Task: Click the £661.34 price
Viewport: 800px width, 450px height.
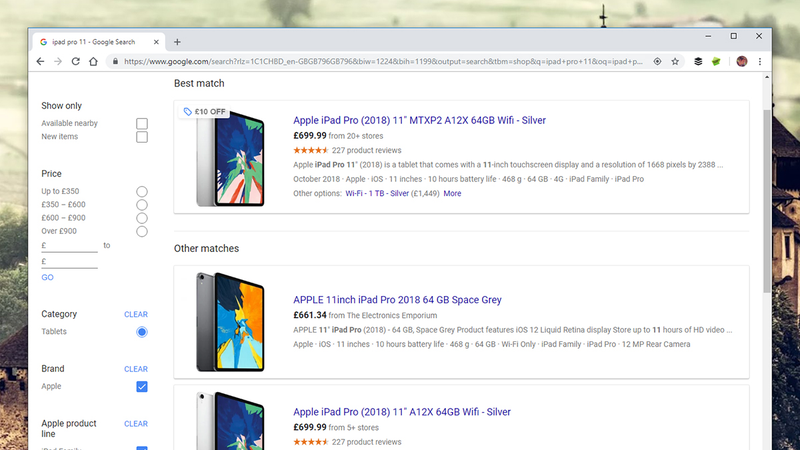Action: pyautogui.click(x=310, y=315)
